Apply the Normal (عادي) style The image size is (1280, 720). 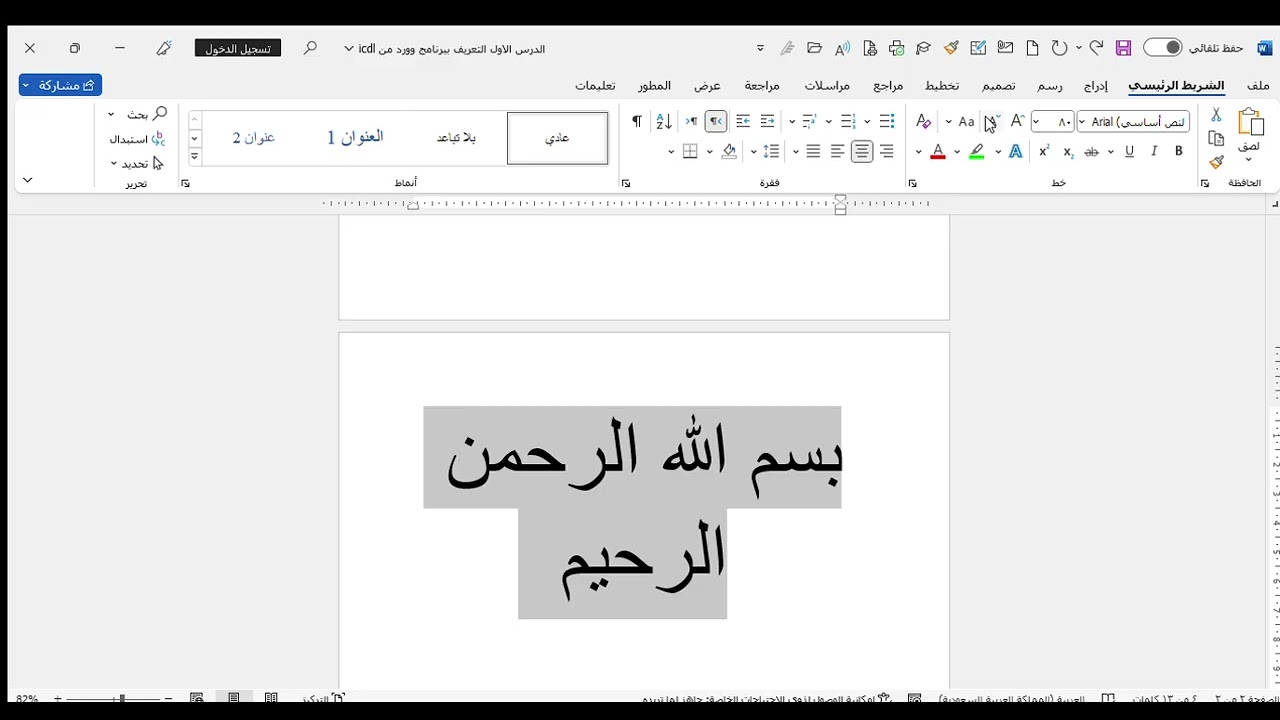[x=557, y=138]
